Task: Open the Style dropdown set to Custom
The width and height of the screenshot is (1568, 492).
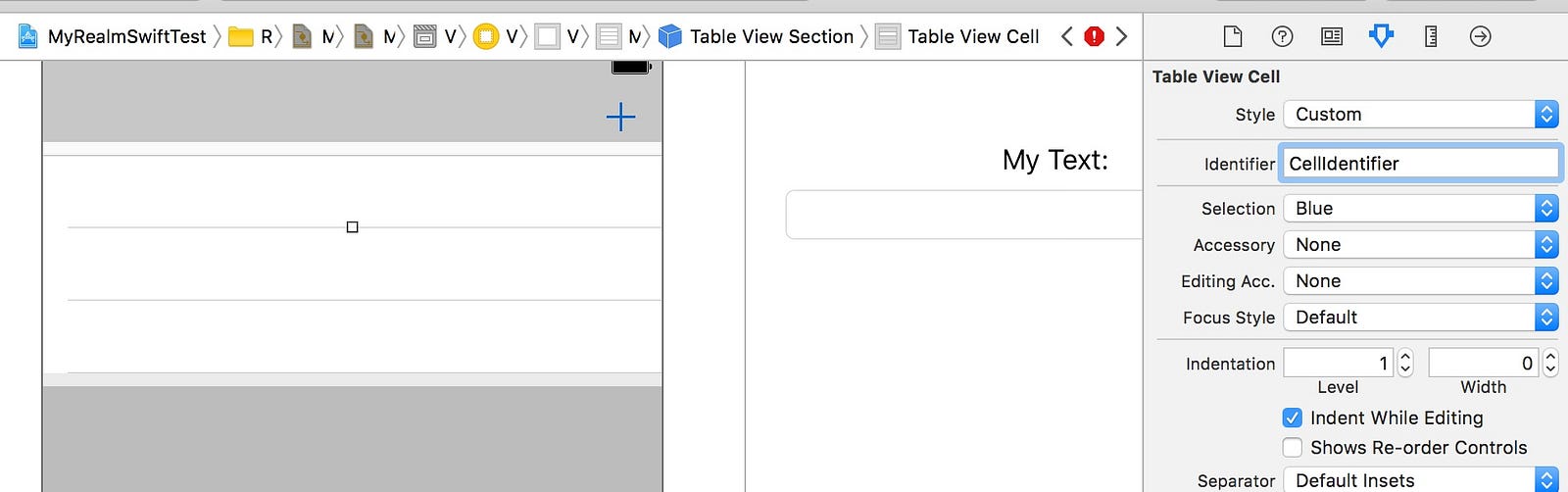Action: click(x=1421, y=114)
